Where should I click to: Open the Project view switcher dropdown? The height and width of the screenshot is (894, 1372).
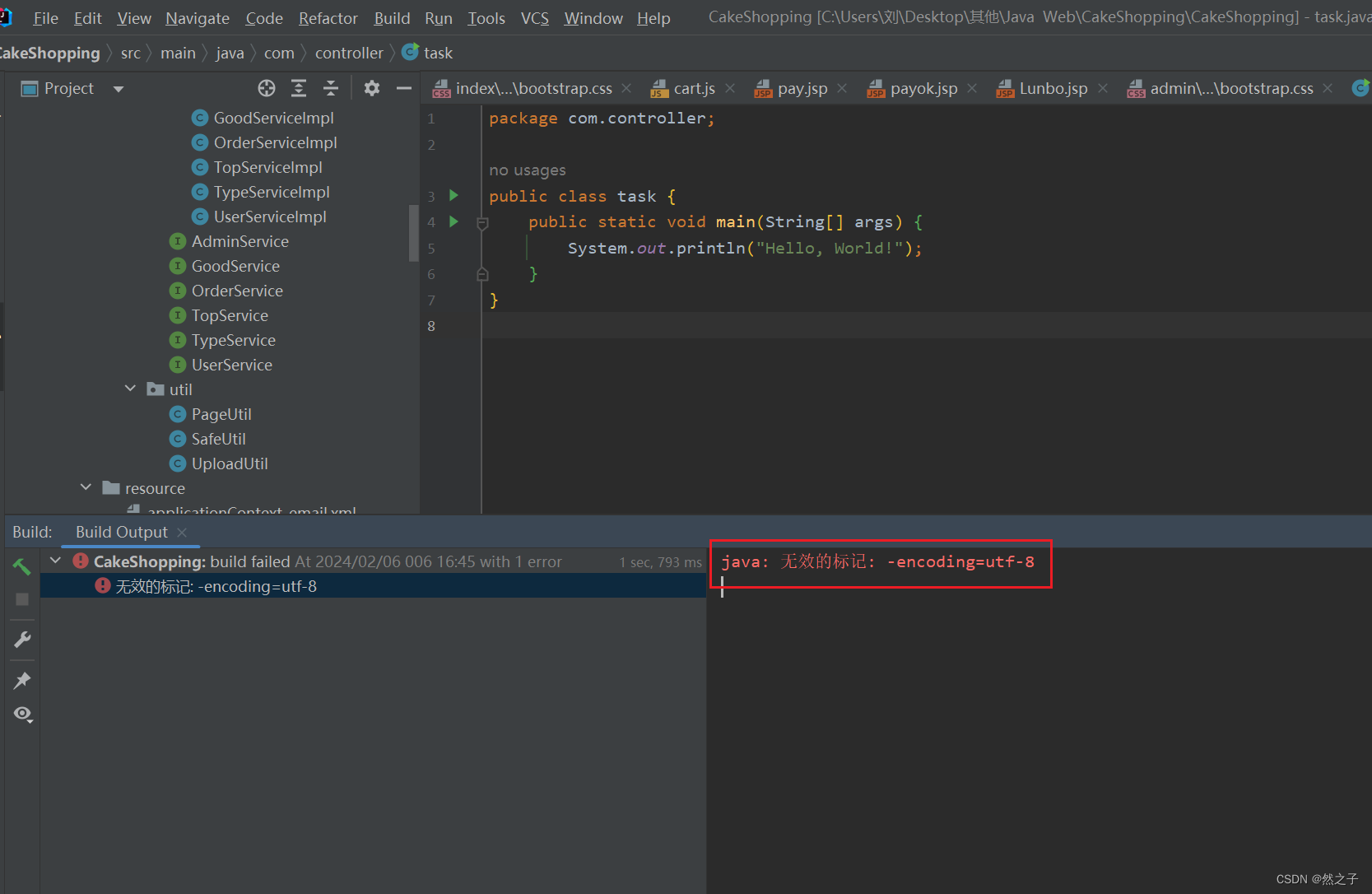pyautogui.click(x=118, y=88)
